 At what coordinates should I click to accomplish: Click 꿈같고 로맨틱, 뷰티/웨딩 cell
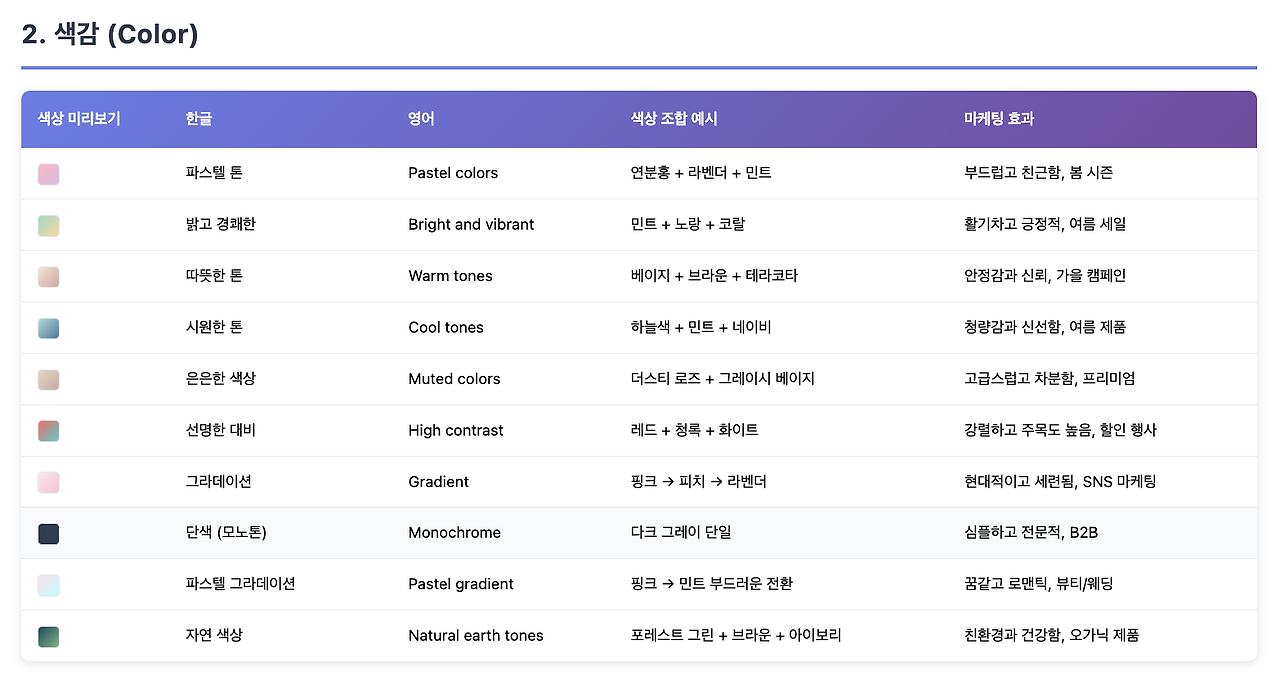pyautogui.click(x=1039, y=584)
